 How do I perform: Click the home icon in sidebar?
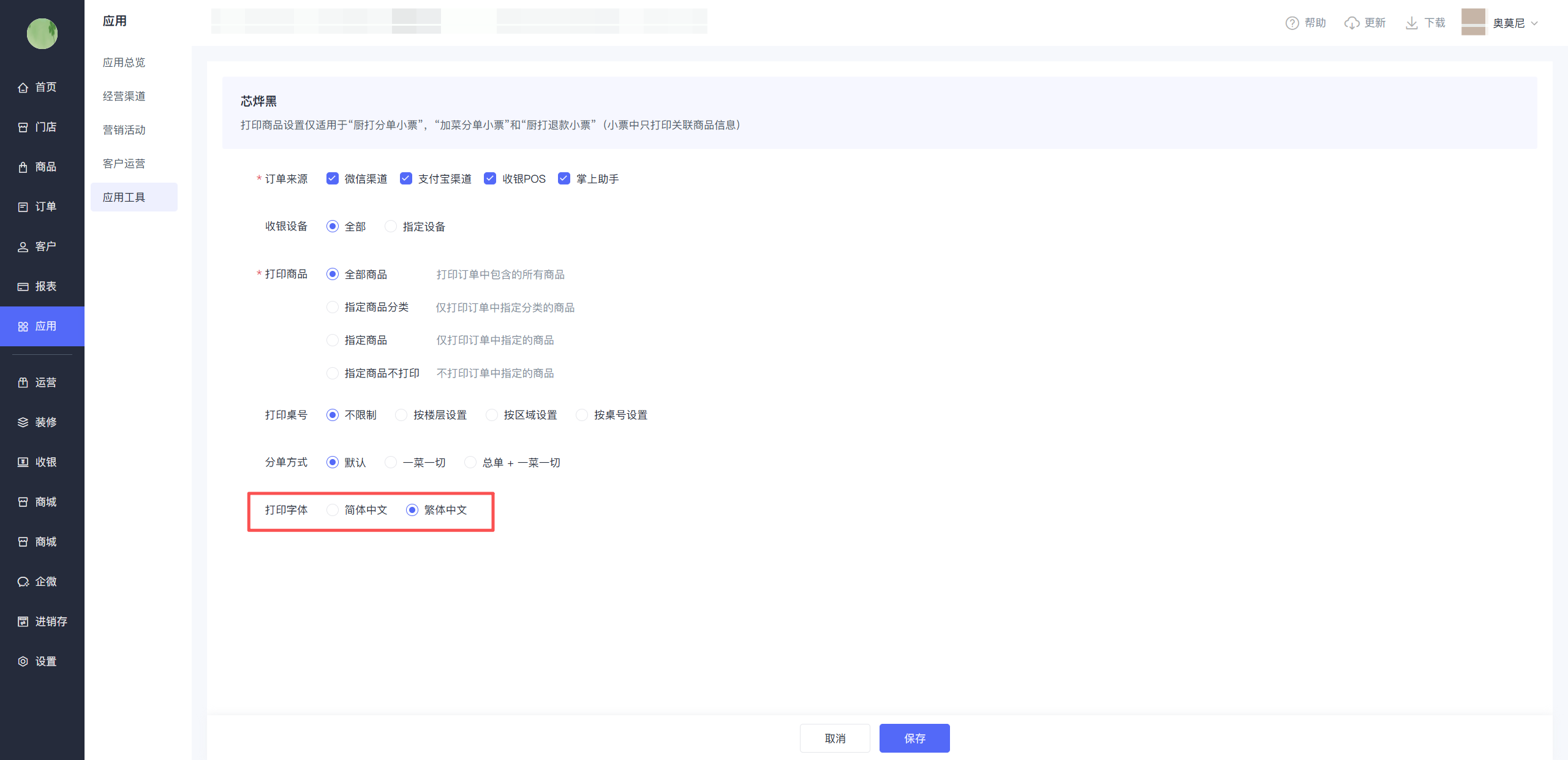pyautogui.click(x=23, y=88)
